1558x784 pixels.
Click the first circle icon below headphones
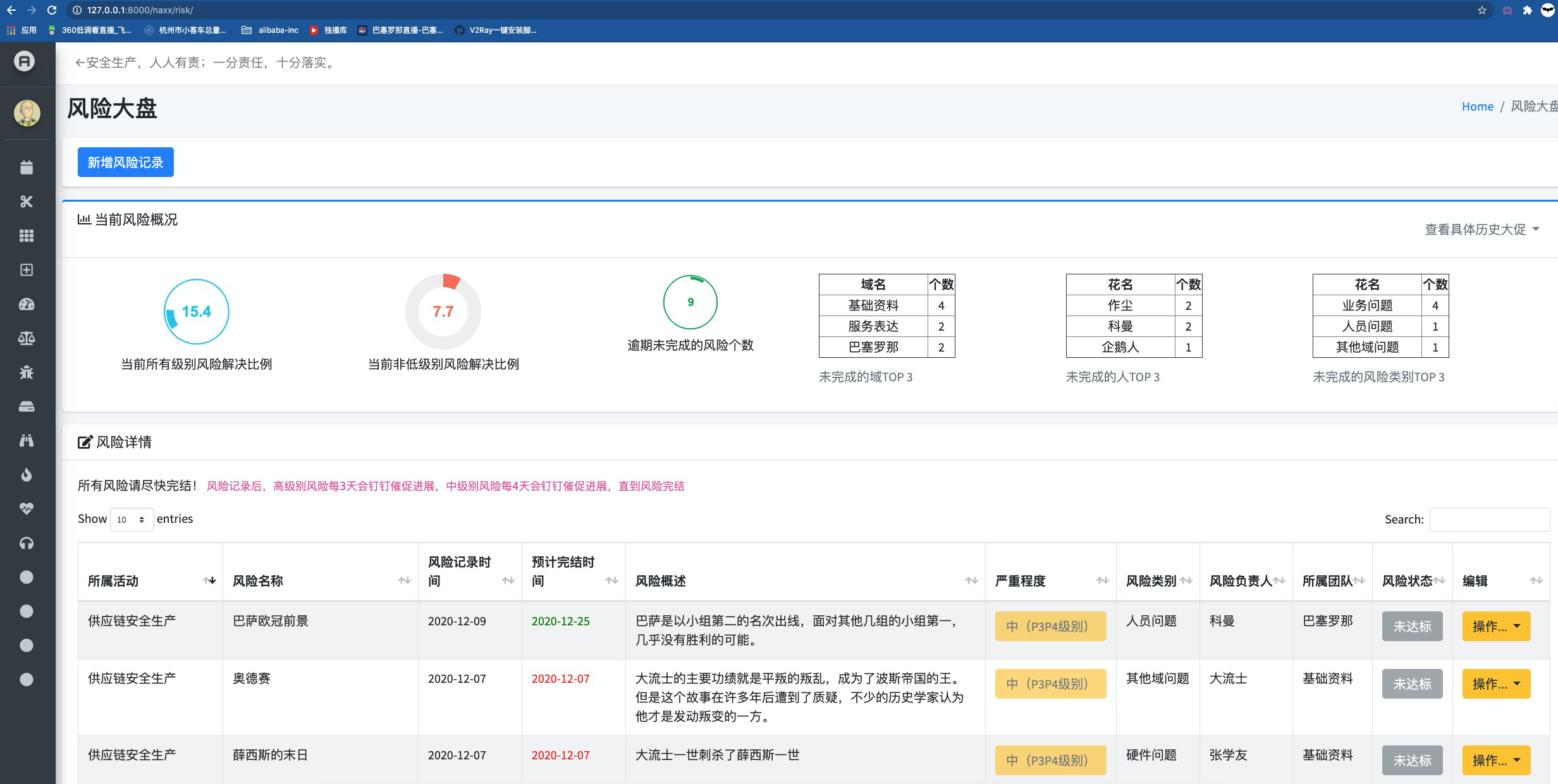[x=27, y=577]
